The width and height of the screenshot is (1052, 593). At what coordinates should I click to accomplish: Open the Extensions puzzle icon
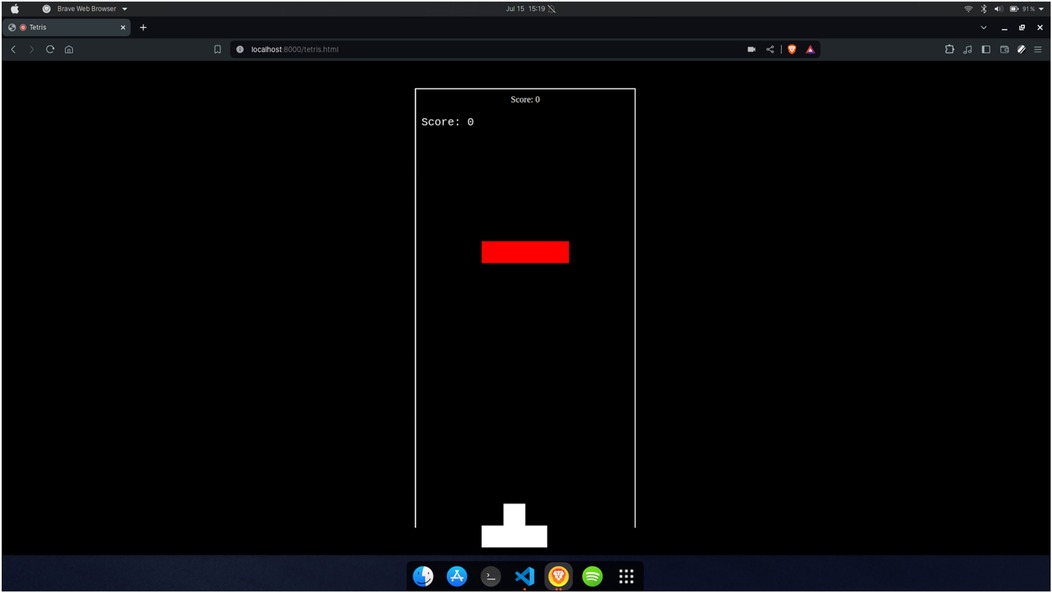click(949, 49)
